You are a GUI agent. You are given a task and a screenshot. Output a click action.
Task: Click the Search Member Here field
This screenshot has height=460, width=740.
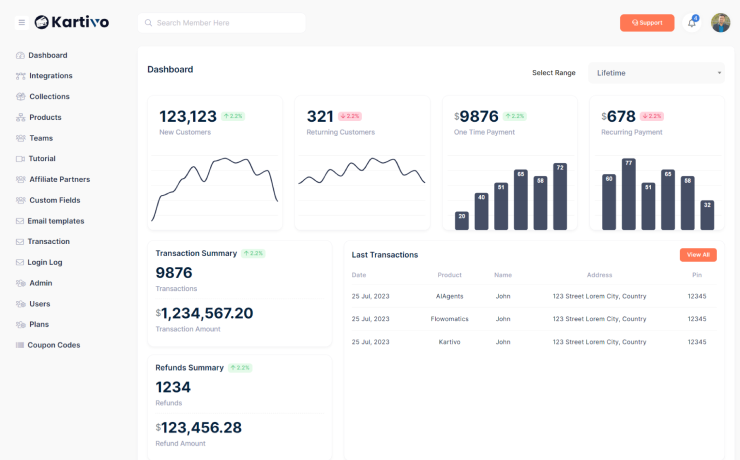(225, 23)
